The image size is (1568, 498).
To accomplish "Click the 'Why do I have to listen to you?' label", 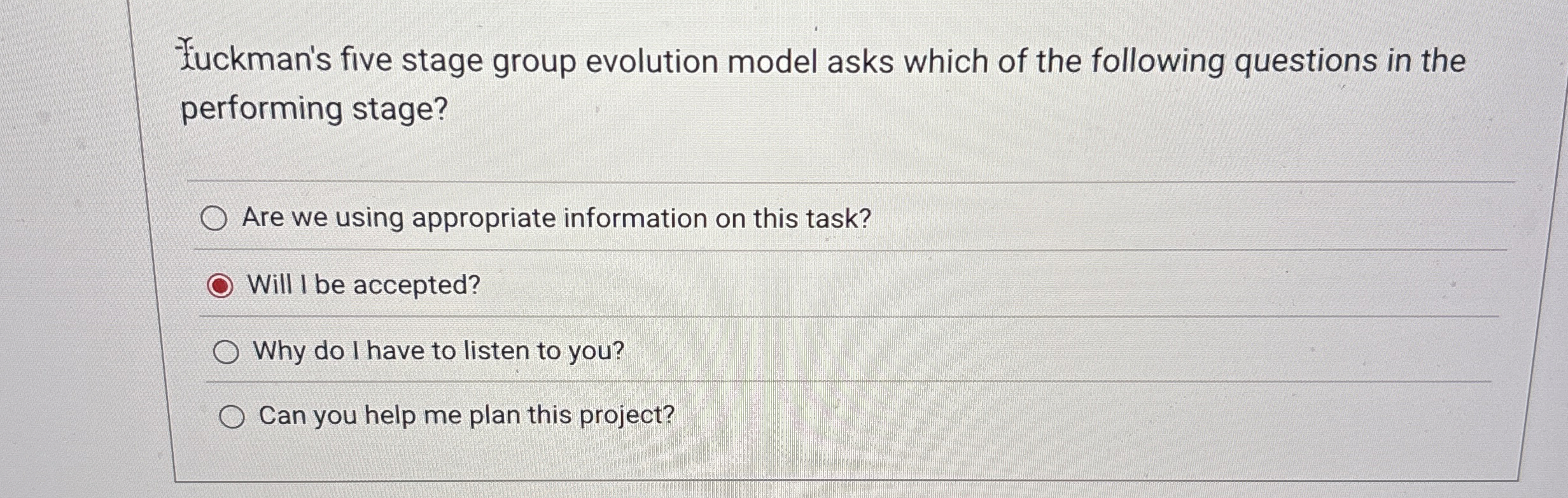I will click(x=438, y=351).
